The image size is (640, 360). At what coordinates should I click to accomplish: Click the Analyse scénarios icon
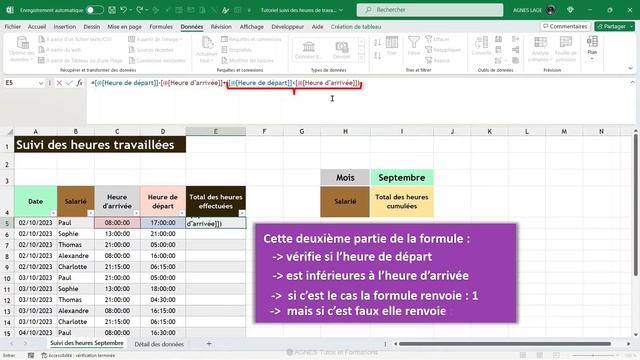[540, 42]
